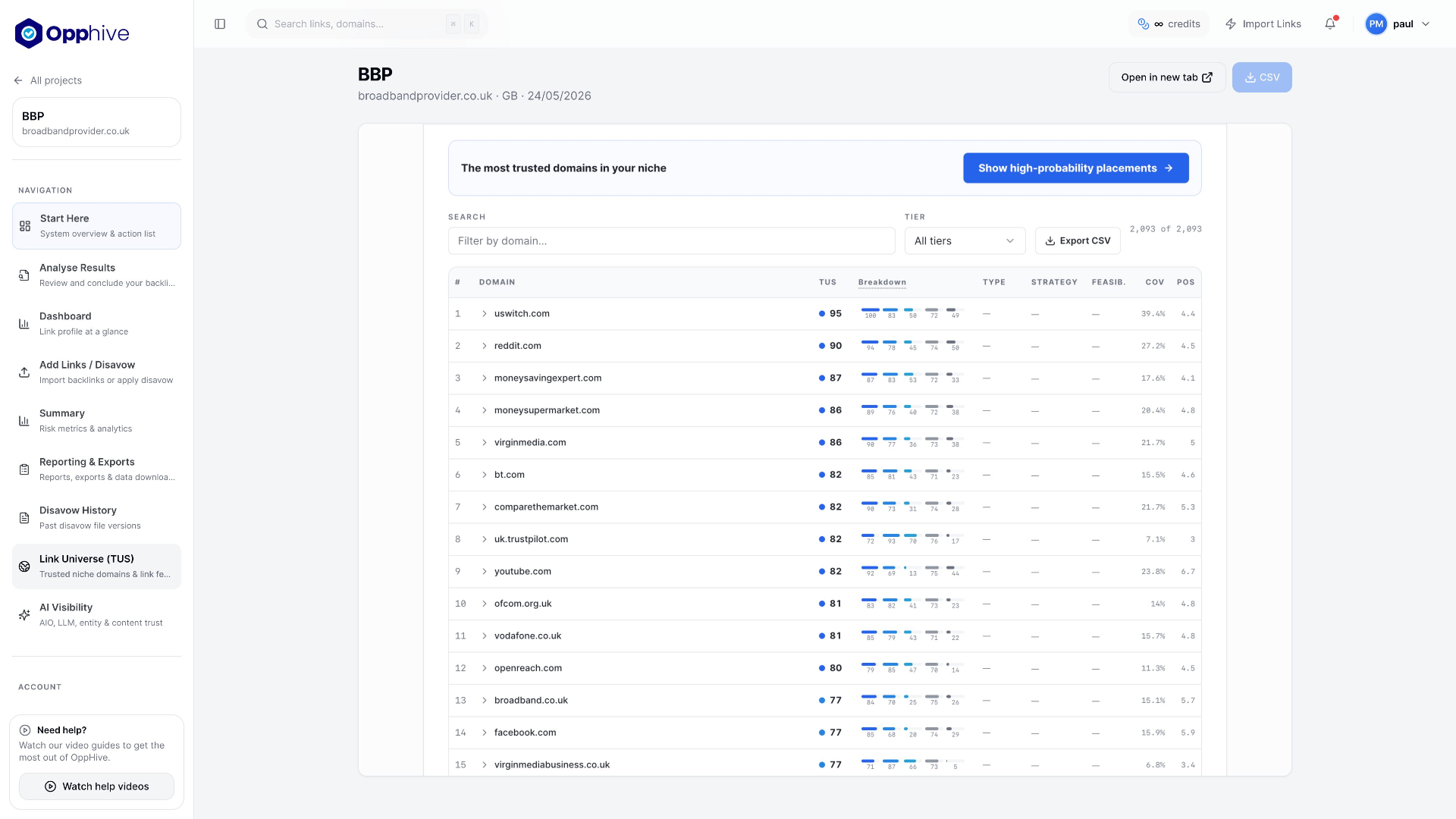Screen dimensions: 1456x819
Task: Click the Dashboard chart icon
Action: click(x=24, y=324)
